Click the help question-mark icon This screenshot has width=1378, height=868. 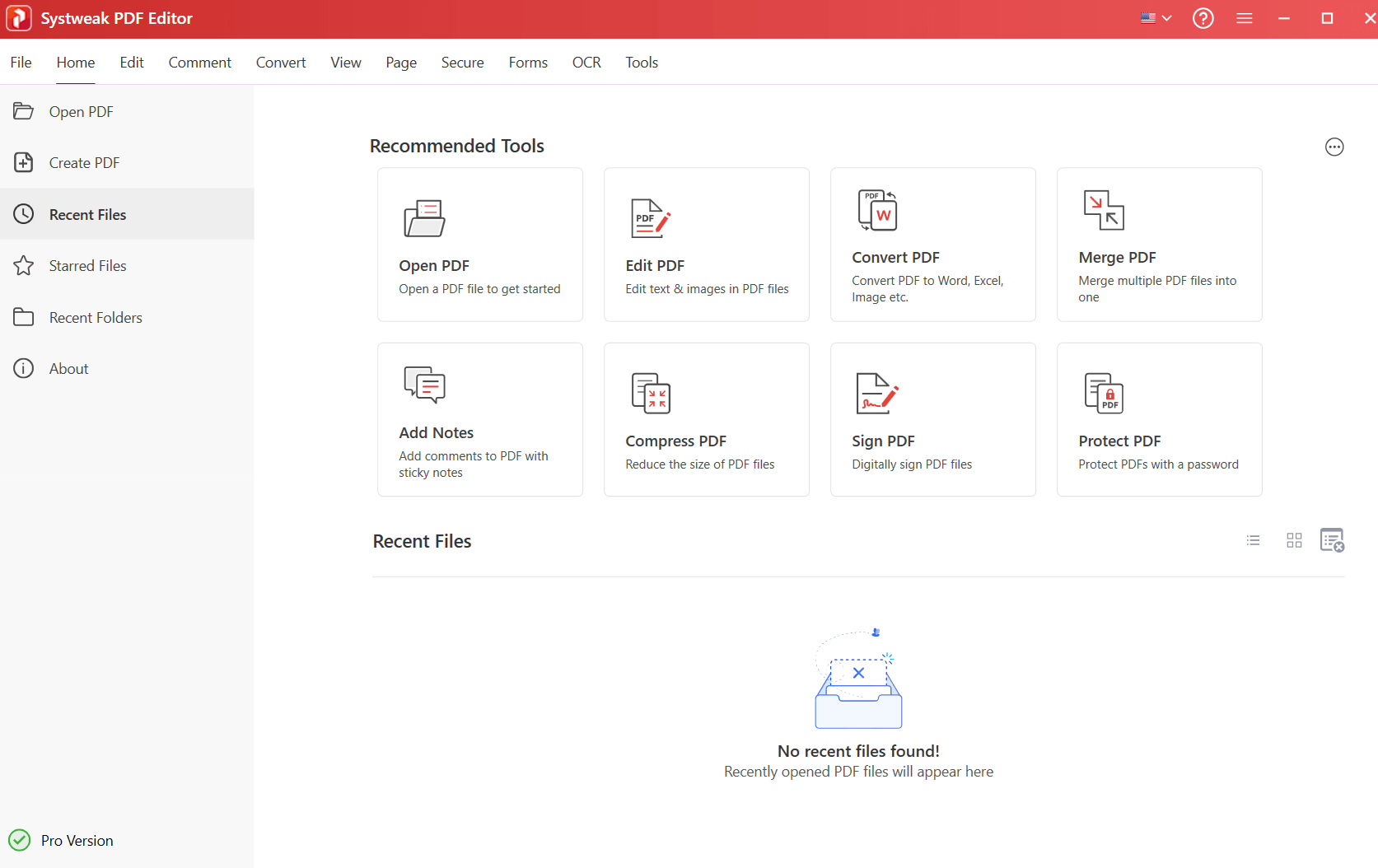click(x=1203, y=18)
